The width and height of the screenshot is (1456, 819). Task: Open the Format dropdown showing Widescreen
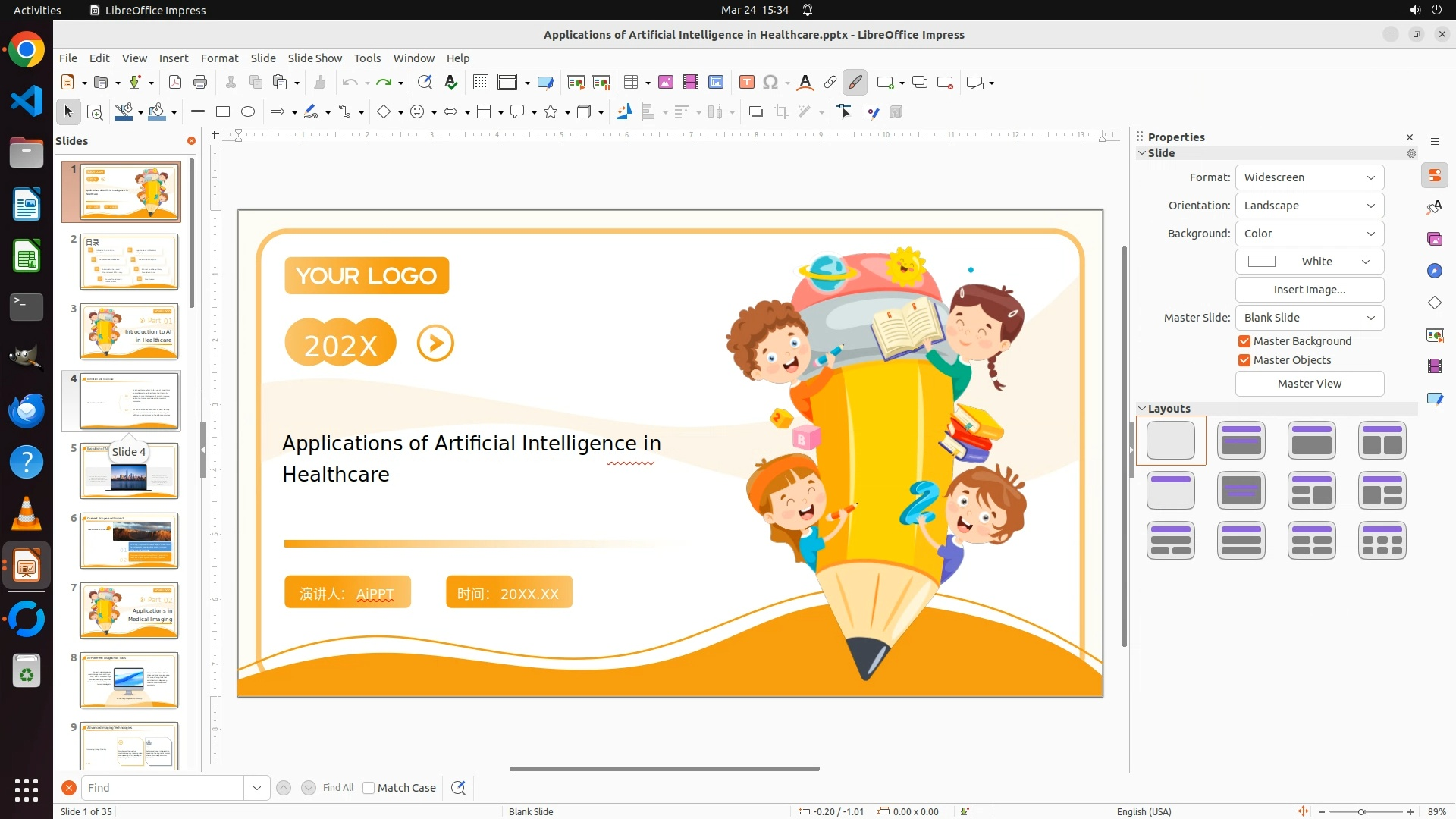click(1309, 177)
